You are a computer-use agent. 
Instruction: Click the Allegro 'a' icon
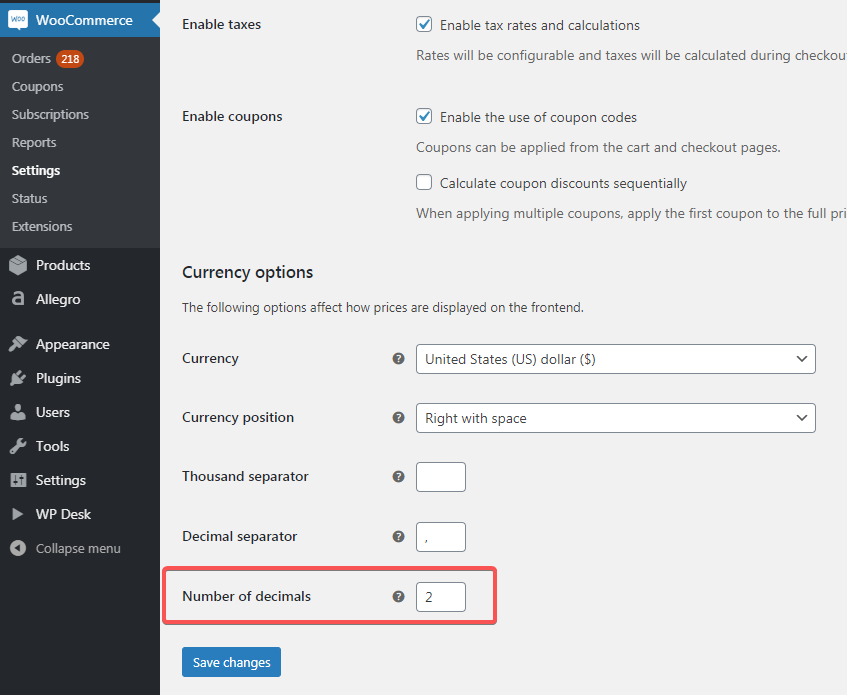click(18, 299)
